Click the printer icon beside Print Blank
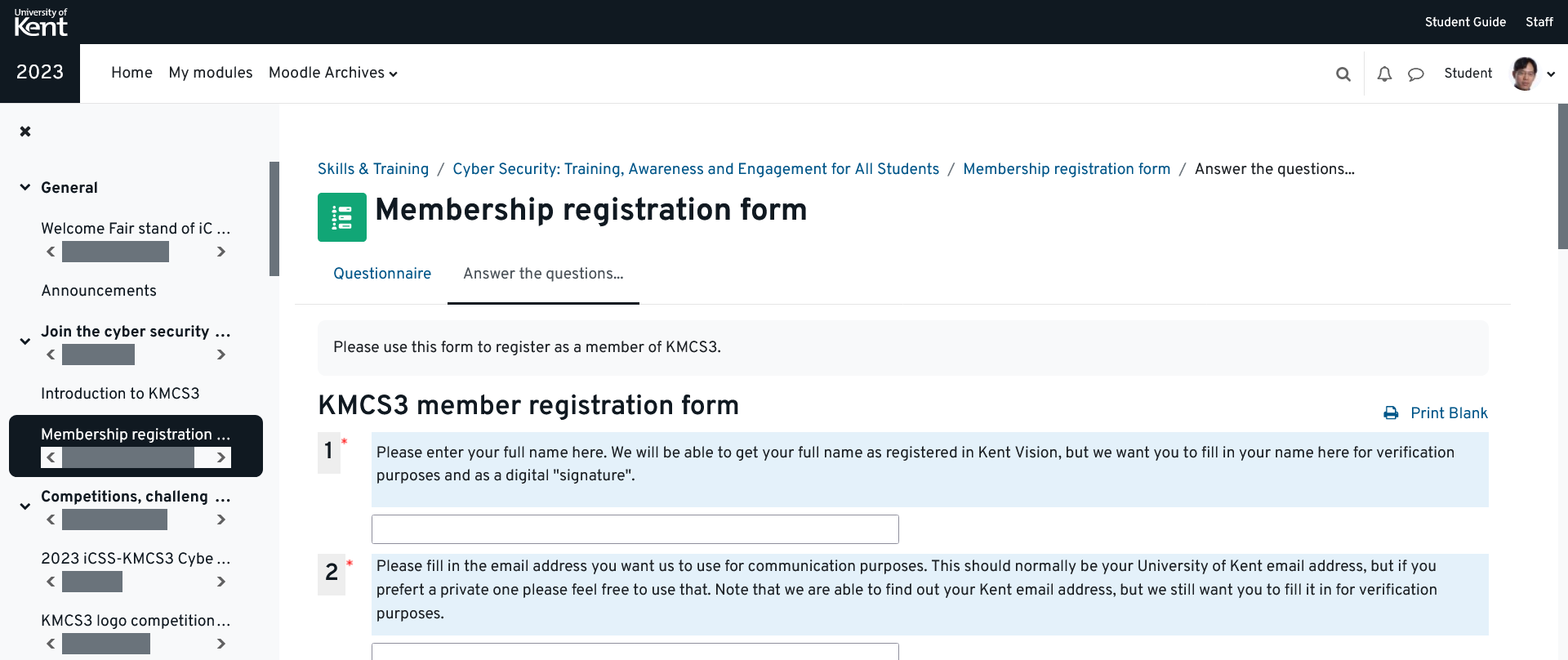This screenshot has width=1568, height=660. [1391, 413]
